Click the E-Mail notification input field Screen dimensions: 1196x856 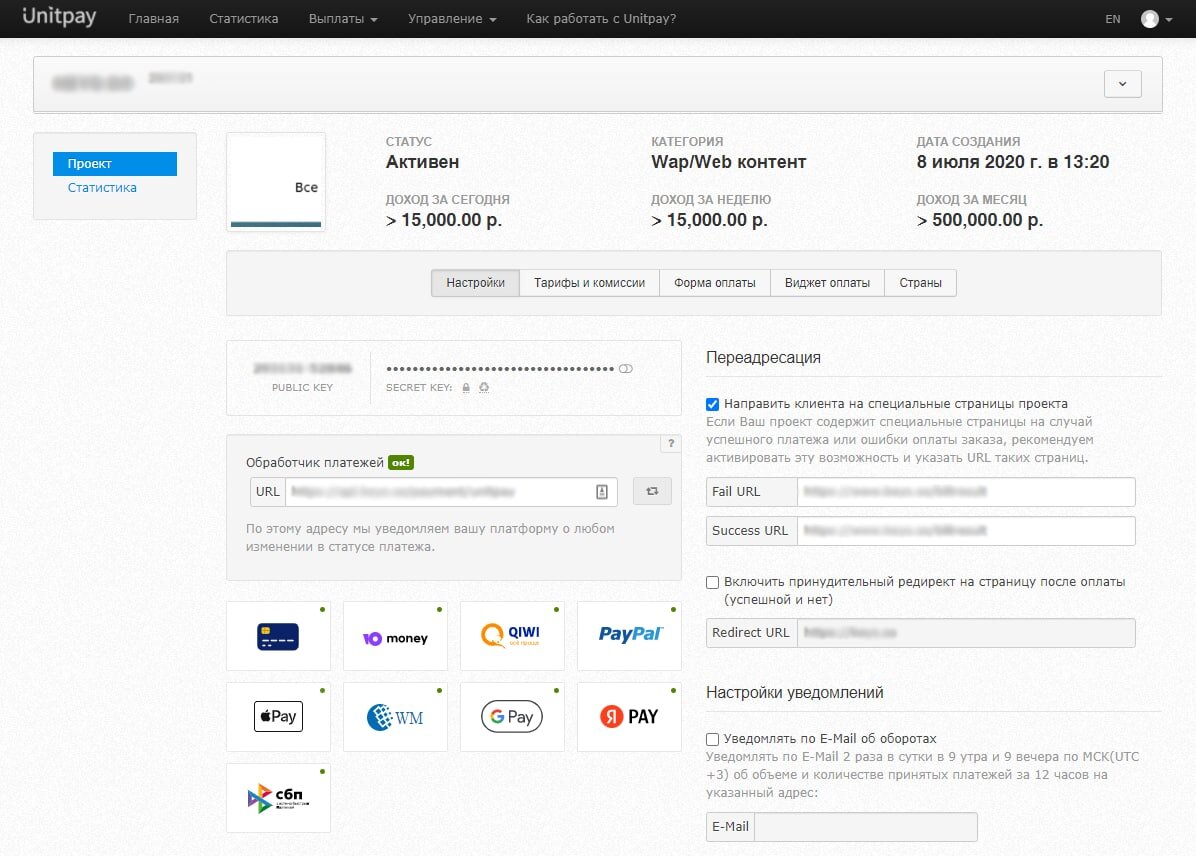866,827
